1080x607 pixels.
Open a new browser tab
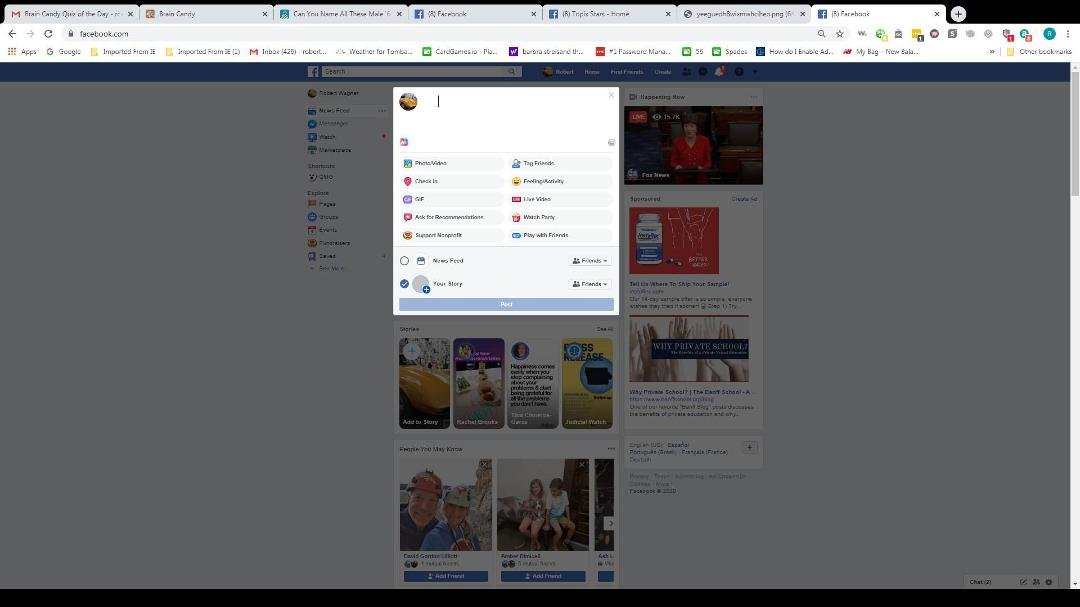958,14
